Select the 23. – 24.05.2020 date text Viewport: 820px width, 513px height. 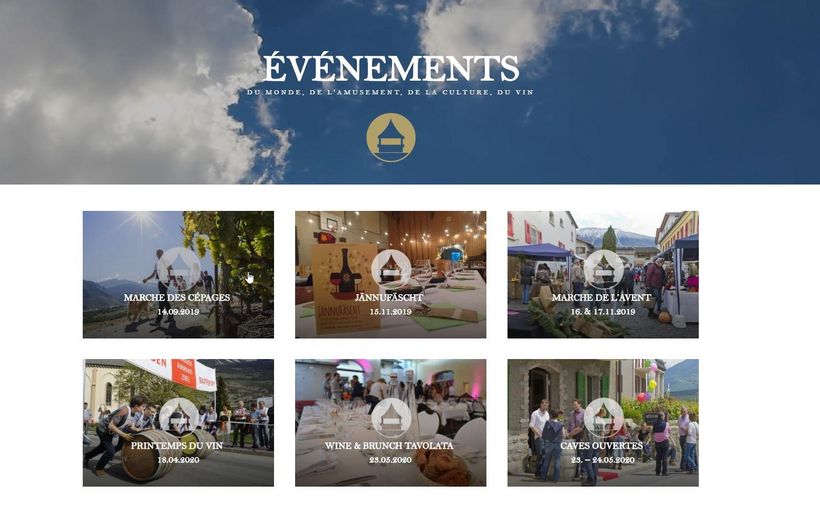(603, 460)
